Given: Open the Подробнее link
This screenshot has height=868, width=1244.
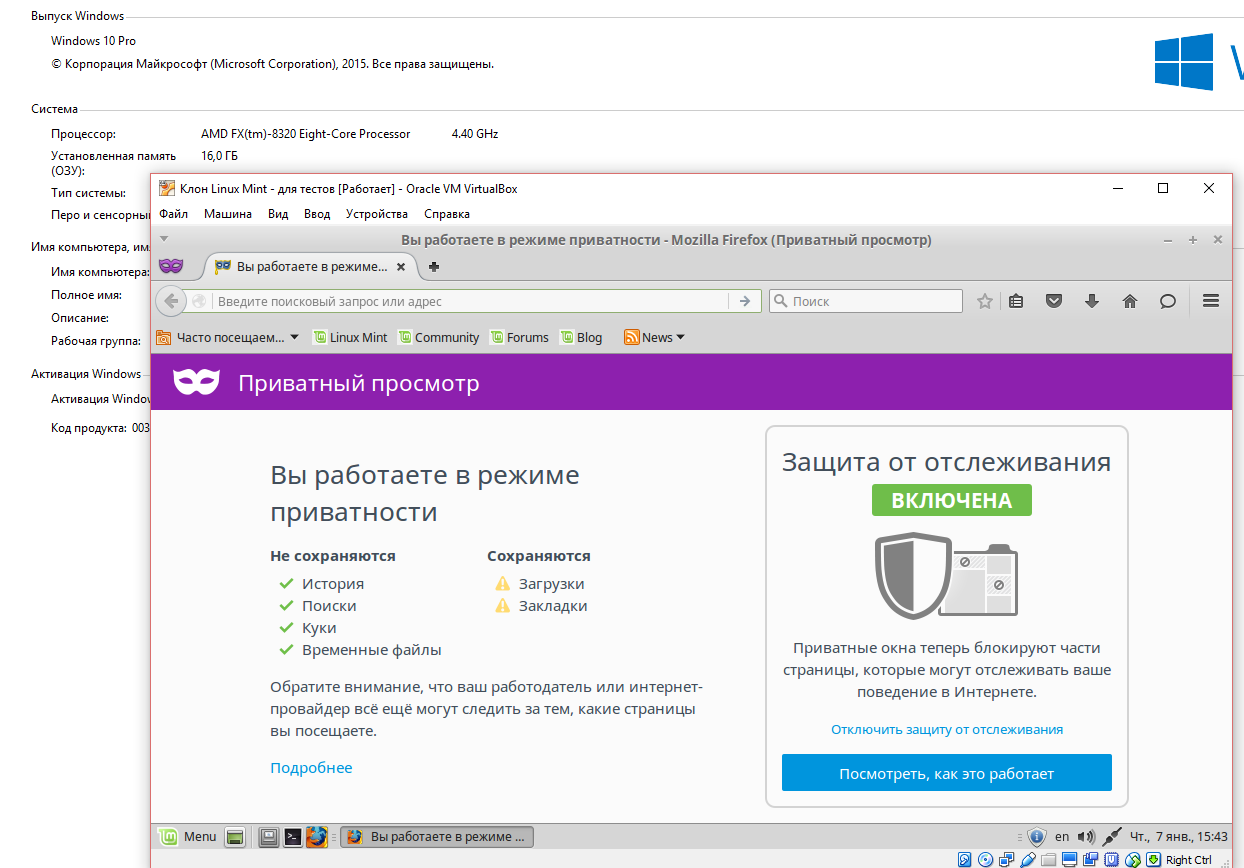Looking at the screenshot, I should click(x=311, y=768).
